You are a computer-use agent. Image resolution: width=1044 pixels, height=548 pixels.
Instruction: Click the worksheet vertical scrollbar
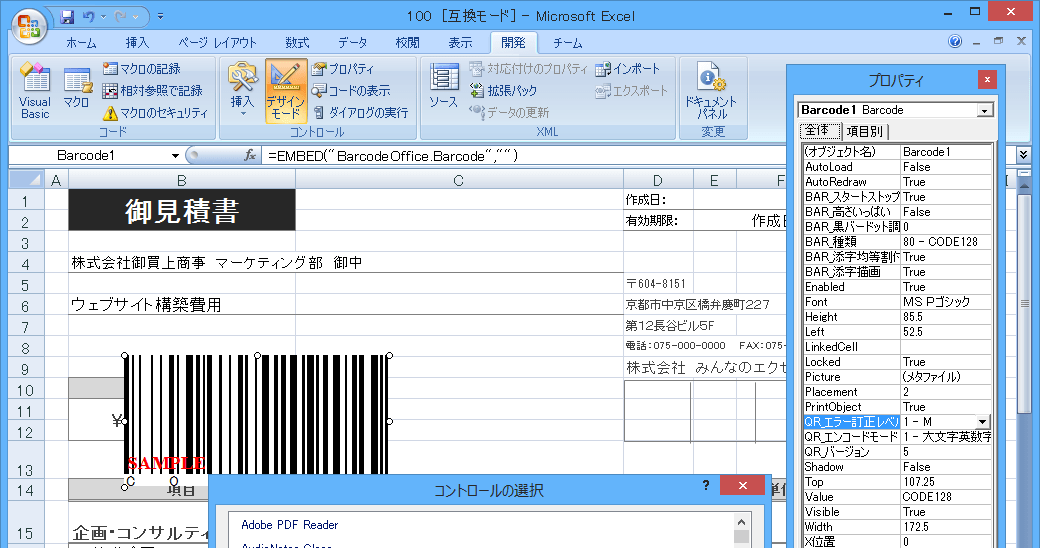pos(1025,303)
